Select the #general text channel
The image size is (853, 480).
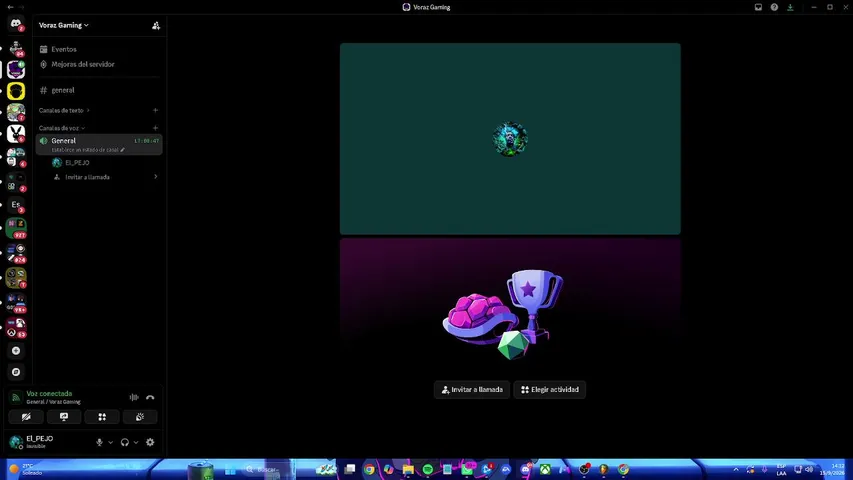pos(98,90)
